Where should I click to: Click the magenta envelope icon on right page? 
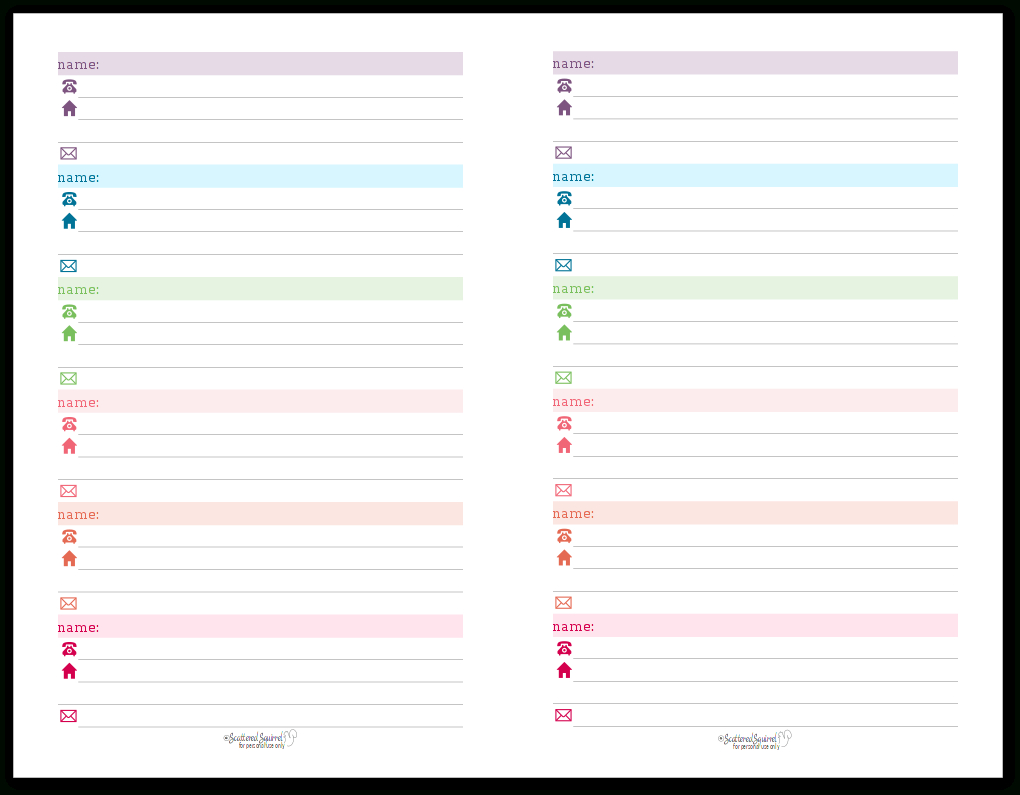563,715
